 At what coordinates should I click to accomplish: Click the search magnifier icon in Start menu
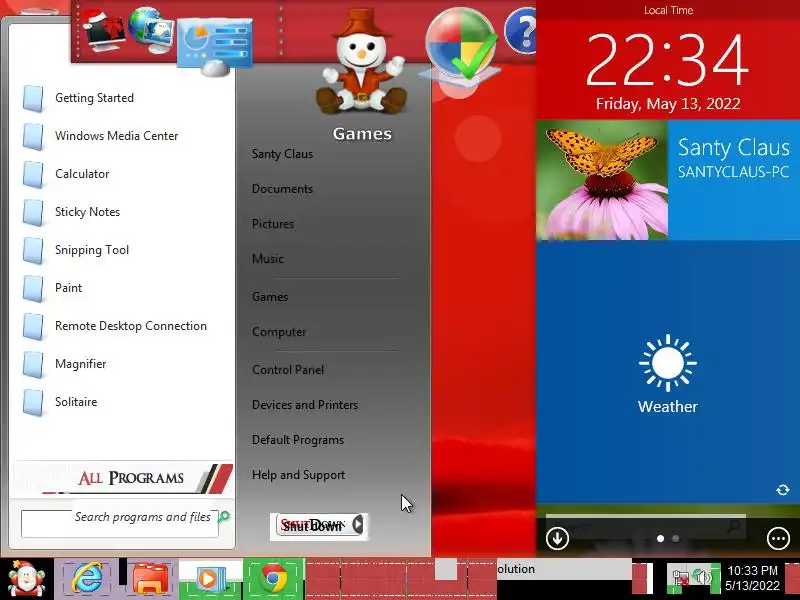(x=223, y=517)
